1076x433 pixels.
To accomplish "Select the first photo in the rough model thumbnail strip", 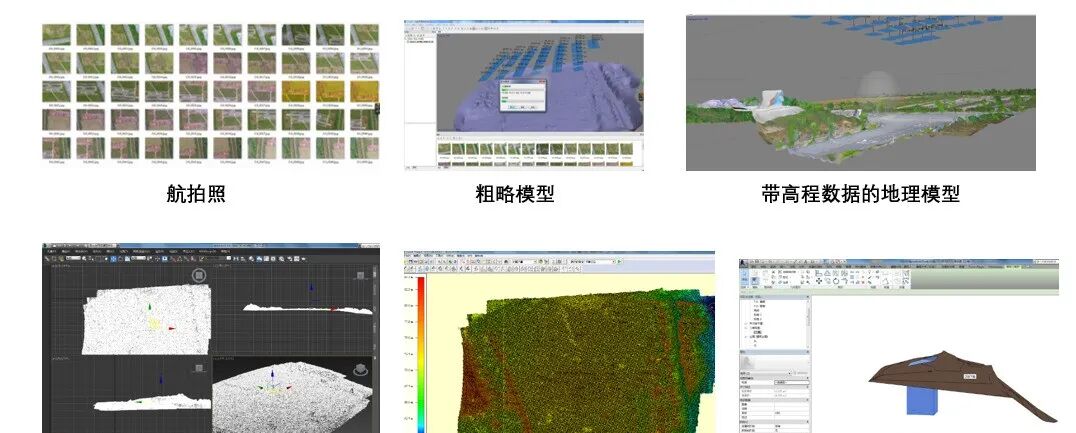I will (x=444, y=149).
